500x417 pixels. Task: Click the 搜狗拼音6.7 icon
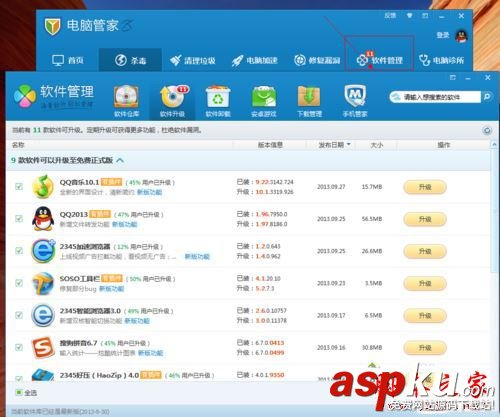(43, 347)
